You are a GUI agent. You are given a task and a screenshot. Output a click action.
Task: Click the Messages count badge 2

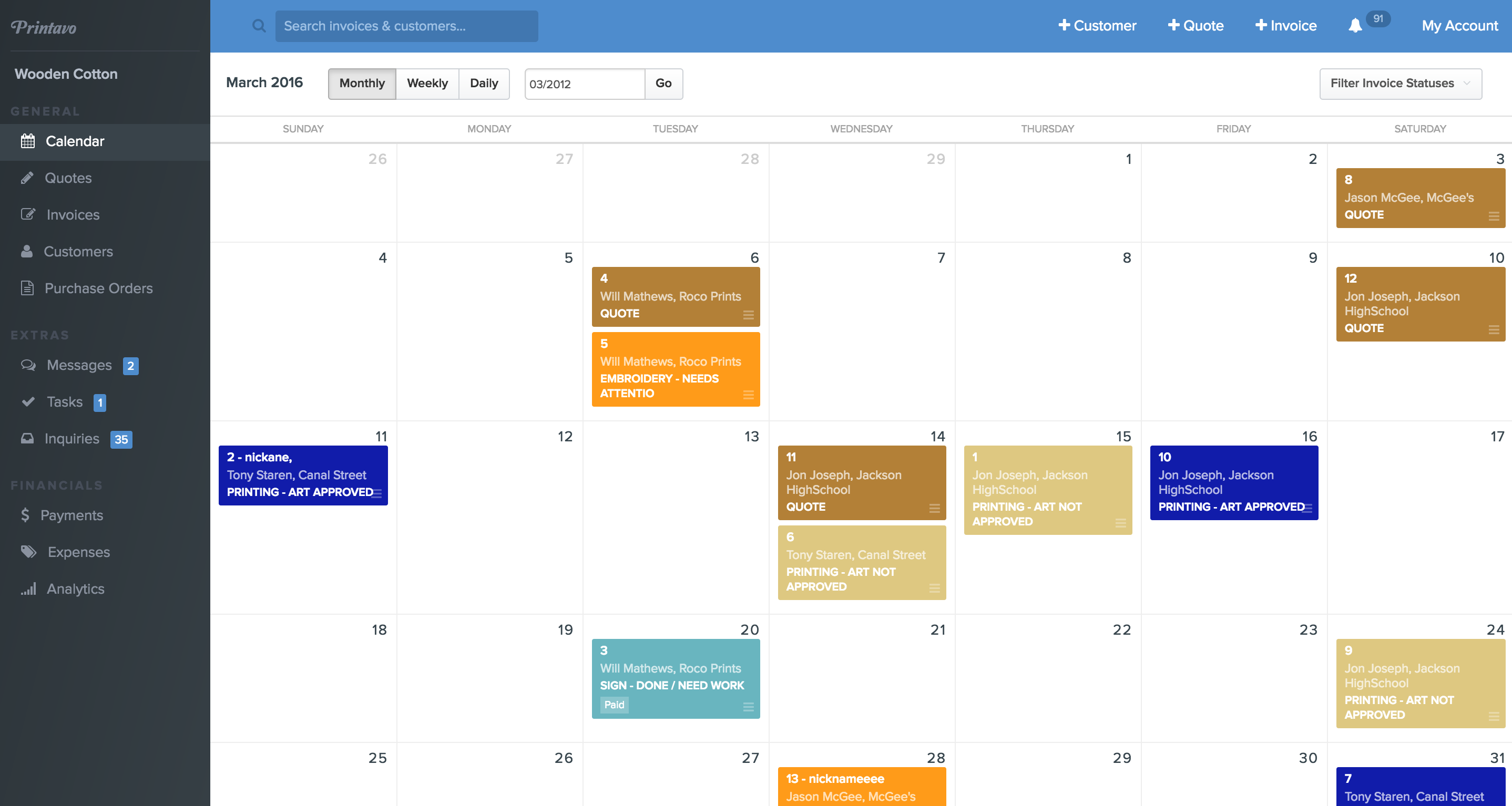pos(130,366)
